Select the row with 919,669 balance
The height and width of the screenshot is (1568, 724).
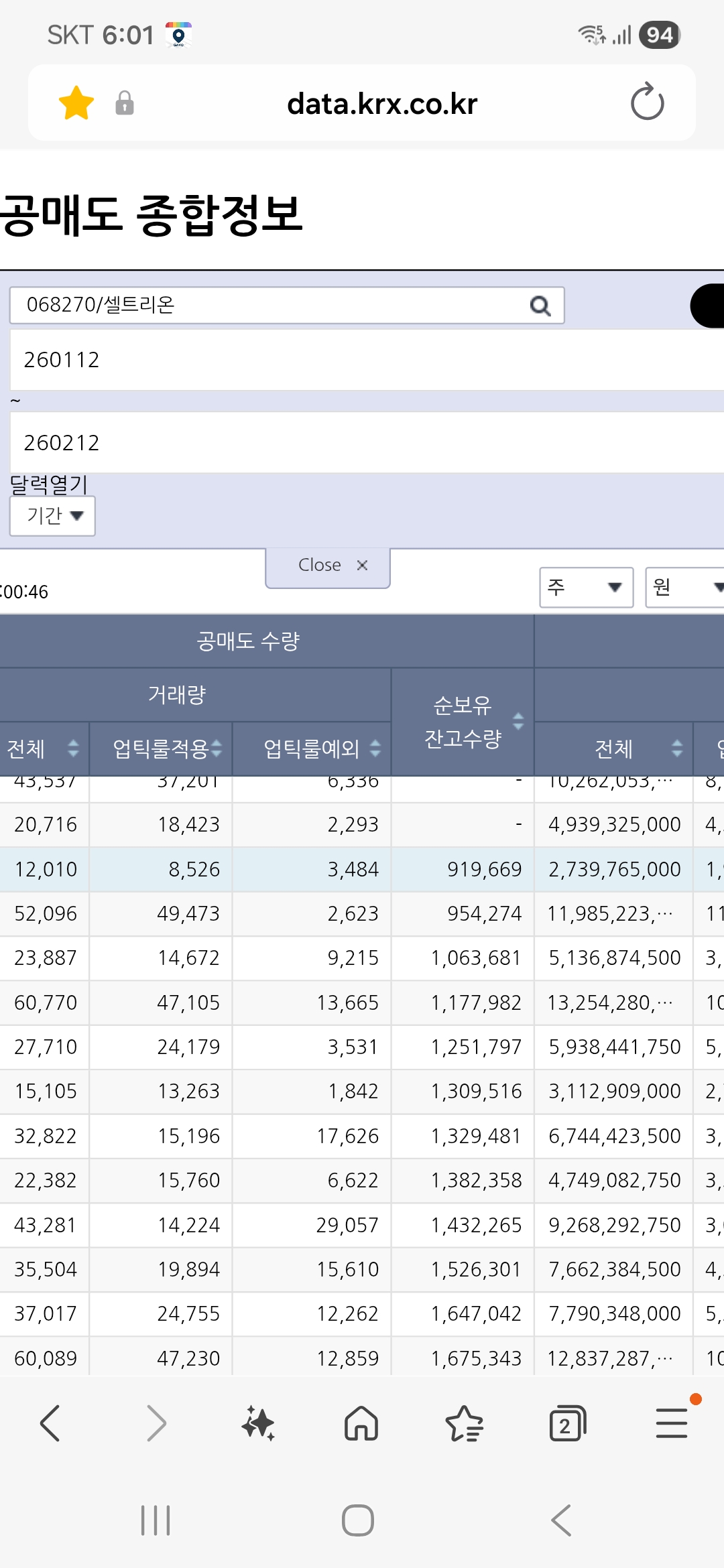click(x=362, y=869)
